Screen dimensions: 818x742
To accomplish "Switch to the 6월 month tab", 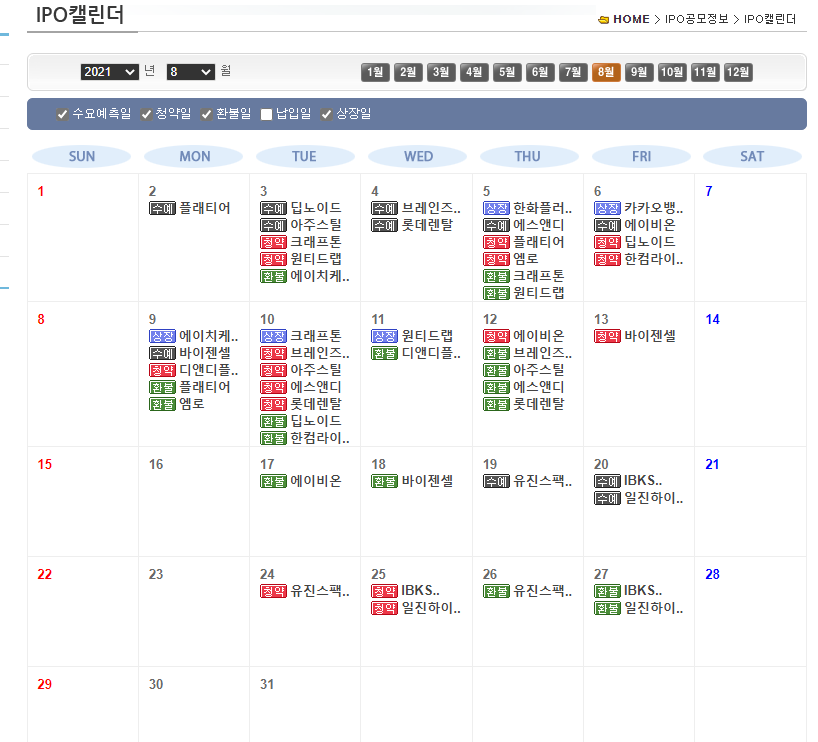I will pyautogui.click(x=540, y=72).
